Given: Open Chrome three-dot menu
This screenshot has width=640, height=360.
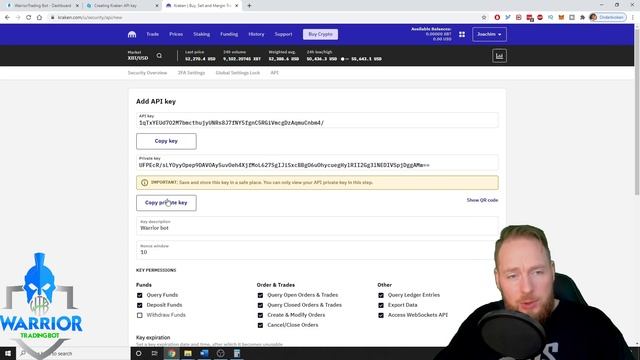Looking at the screenshot, I should 633,18.
